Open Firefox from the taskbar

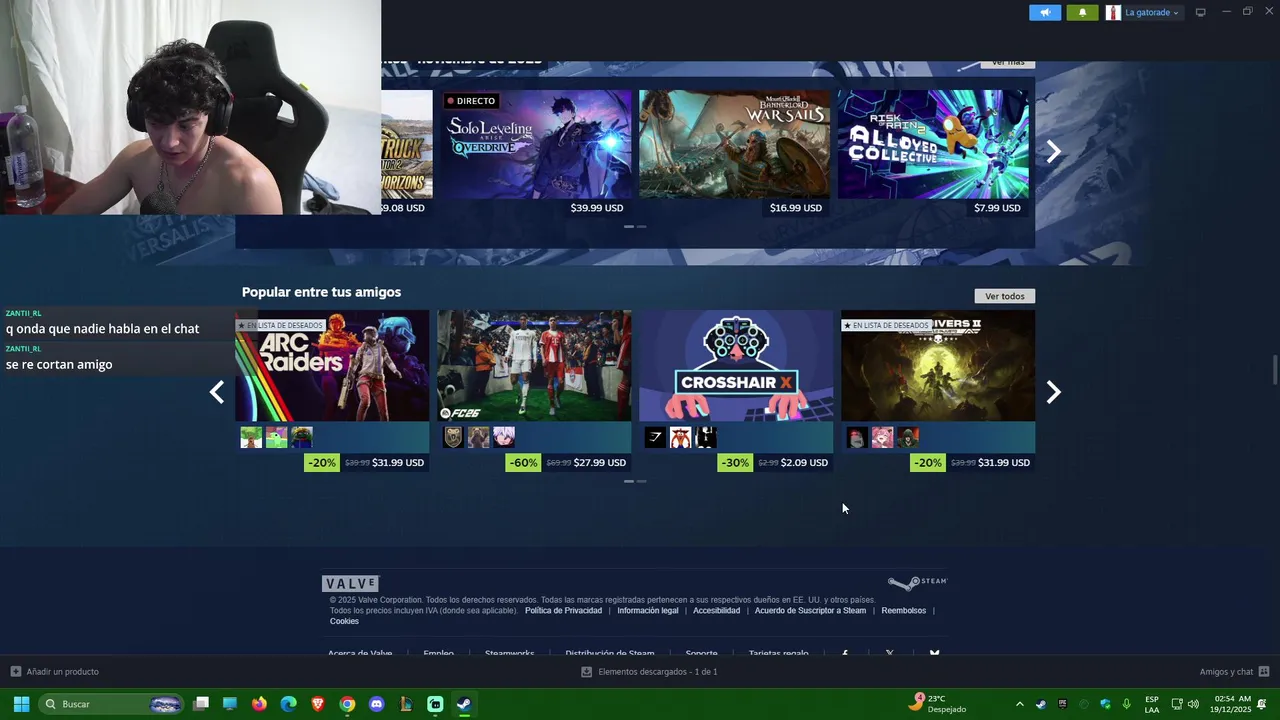(x=259, y=704)
